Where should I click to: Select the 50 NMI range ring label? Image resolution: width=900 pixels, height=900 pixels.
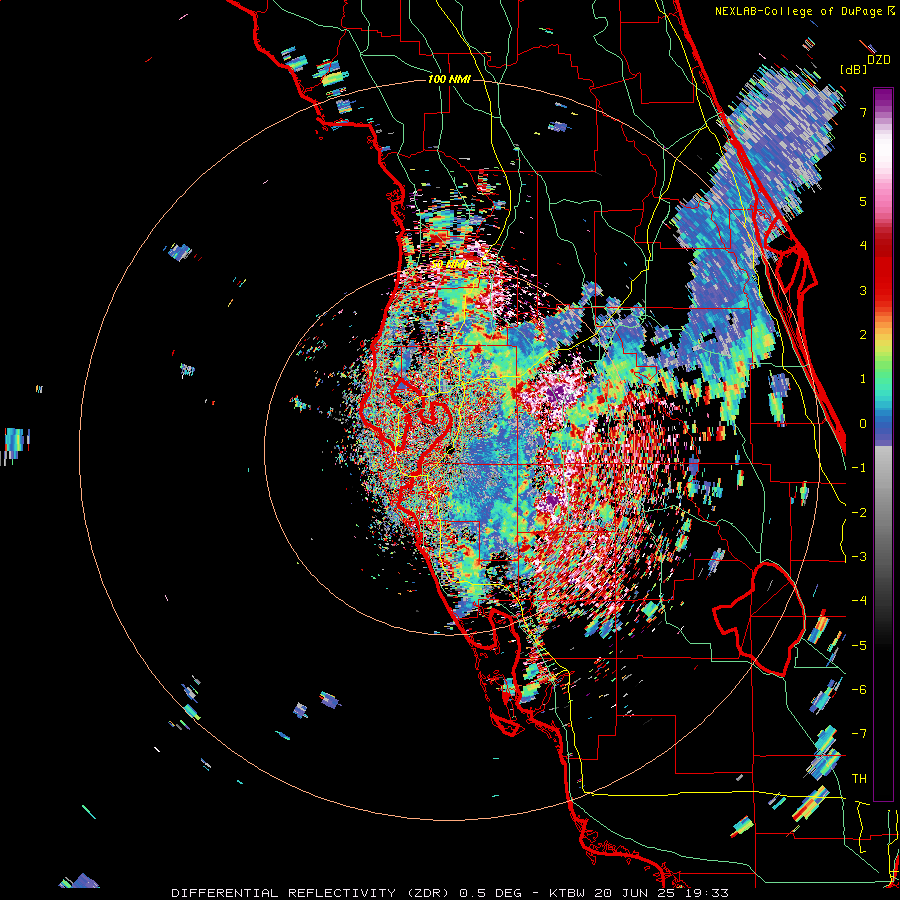[x=449, y=264]
